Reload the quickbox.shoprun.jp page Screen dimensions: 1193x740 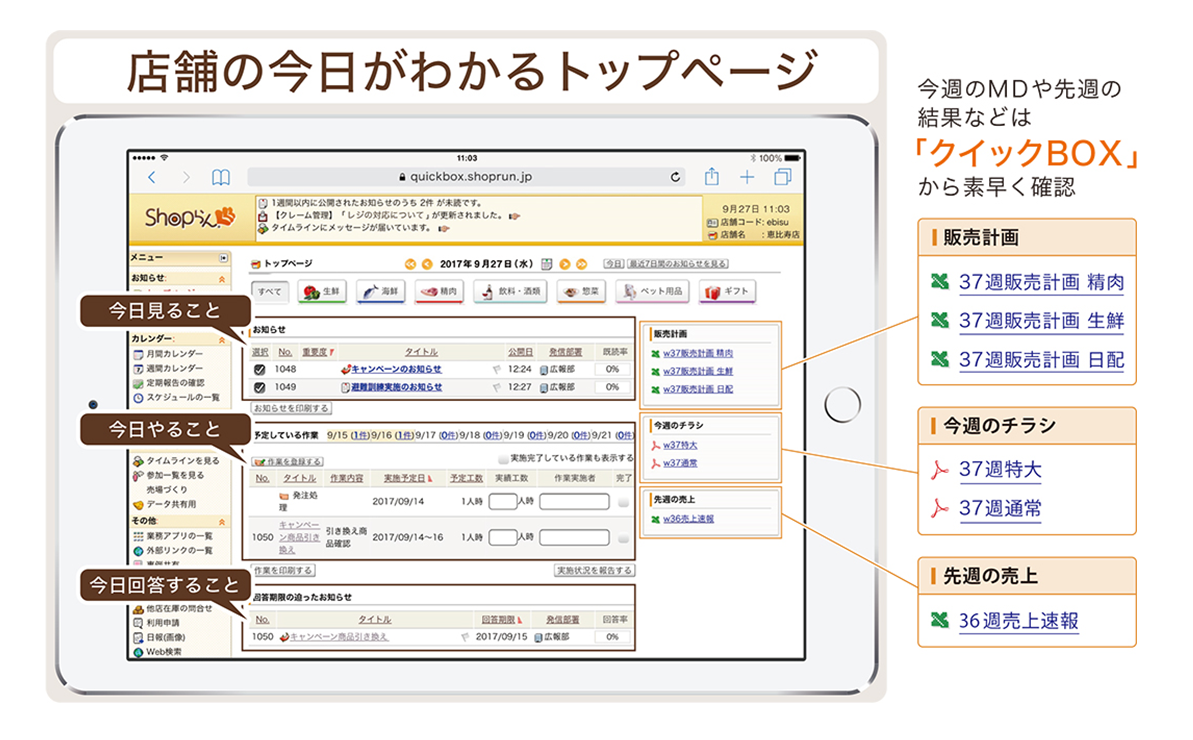(x=675, y=177)
